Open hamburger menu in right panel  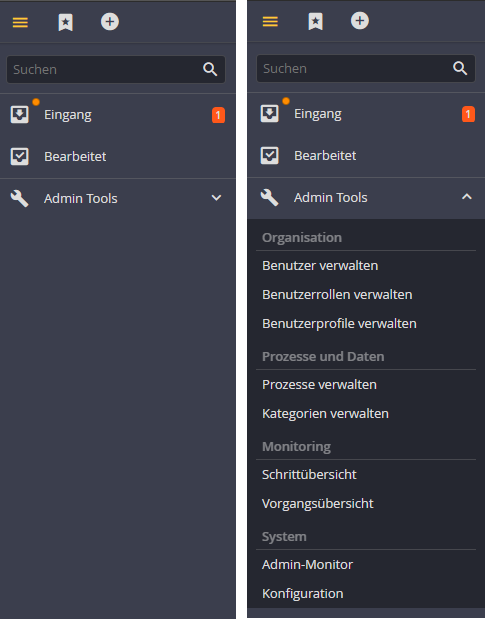(x=270, y=21)
